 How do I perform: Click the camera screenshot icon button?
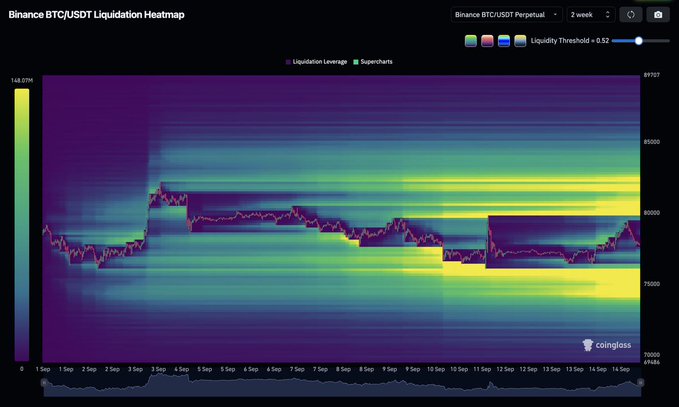point(658,15)
